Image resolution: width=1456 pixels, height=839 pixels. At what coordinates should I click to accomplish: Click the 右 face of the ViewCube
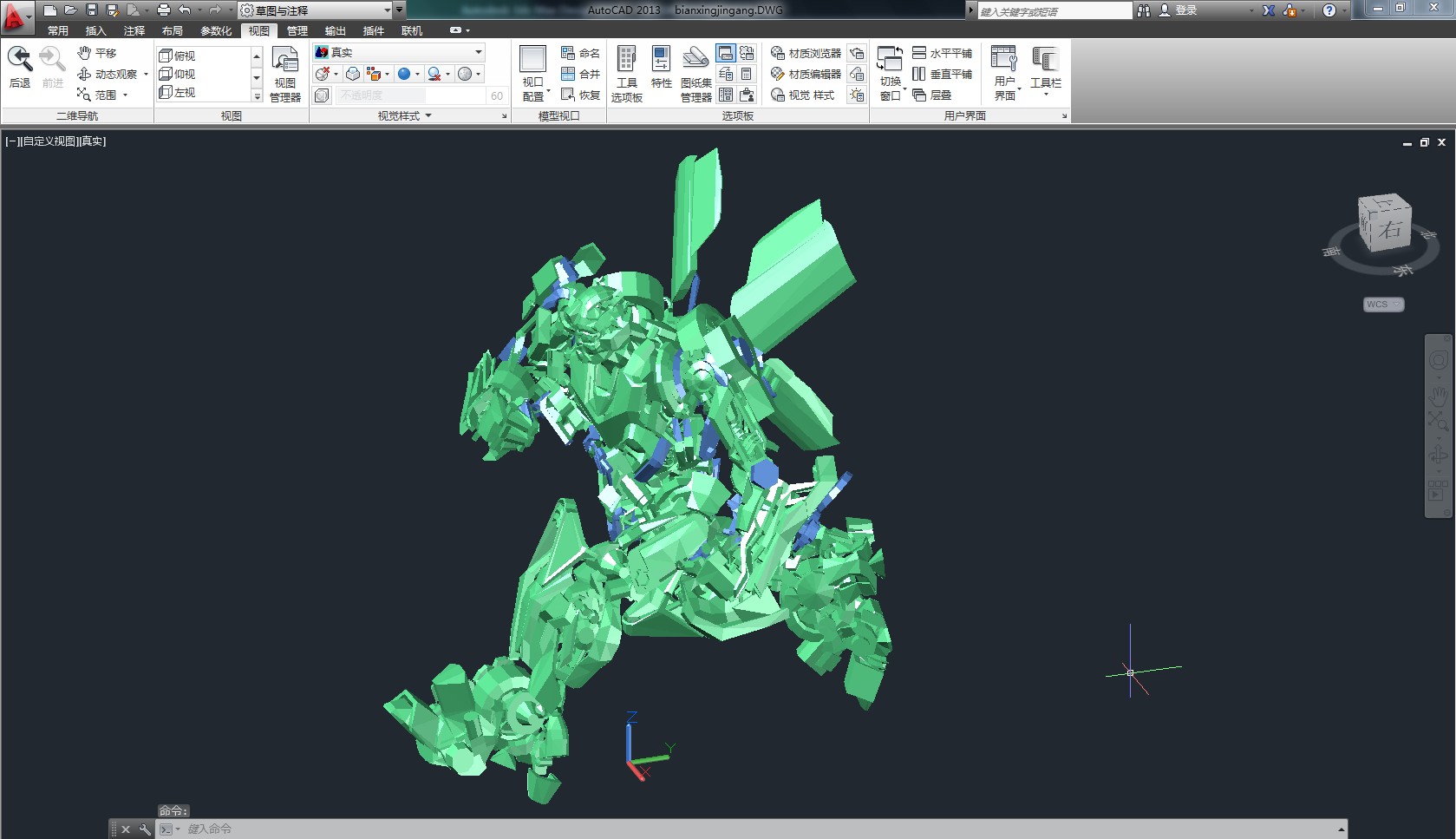1389,229
